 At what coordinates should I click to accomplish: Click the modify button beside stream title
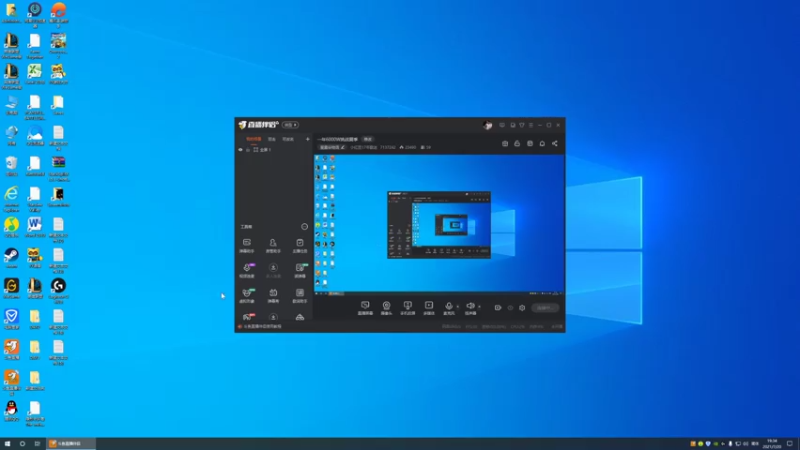point(367,139)
